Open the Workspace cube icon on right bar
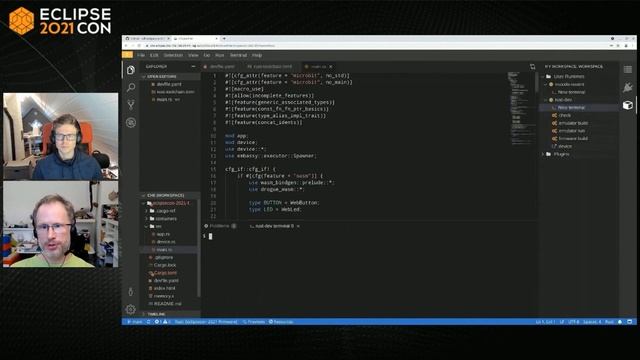The image size is (640, 360). click(x=628, y=105)
